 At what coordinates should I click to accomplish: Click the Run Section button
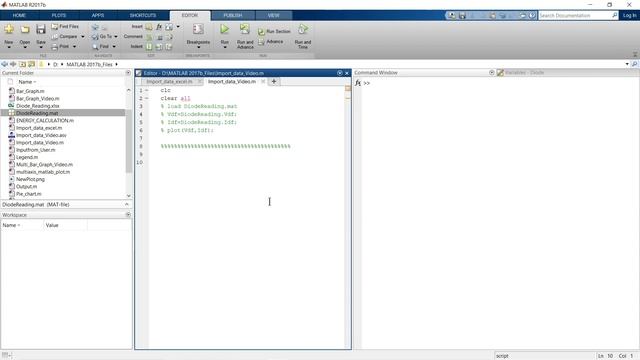point(274,31)
